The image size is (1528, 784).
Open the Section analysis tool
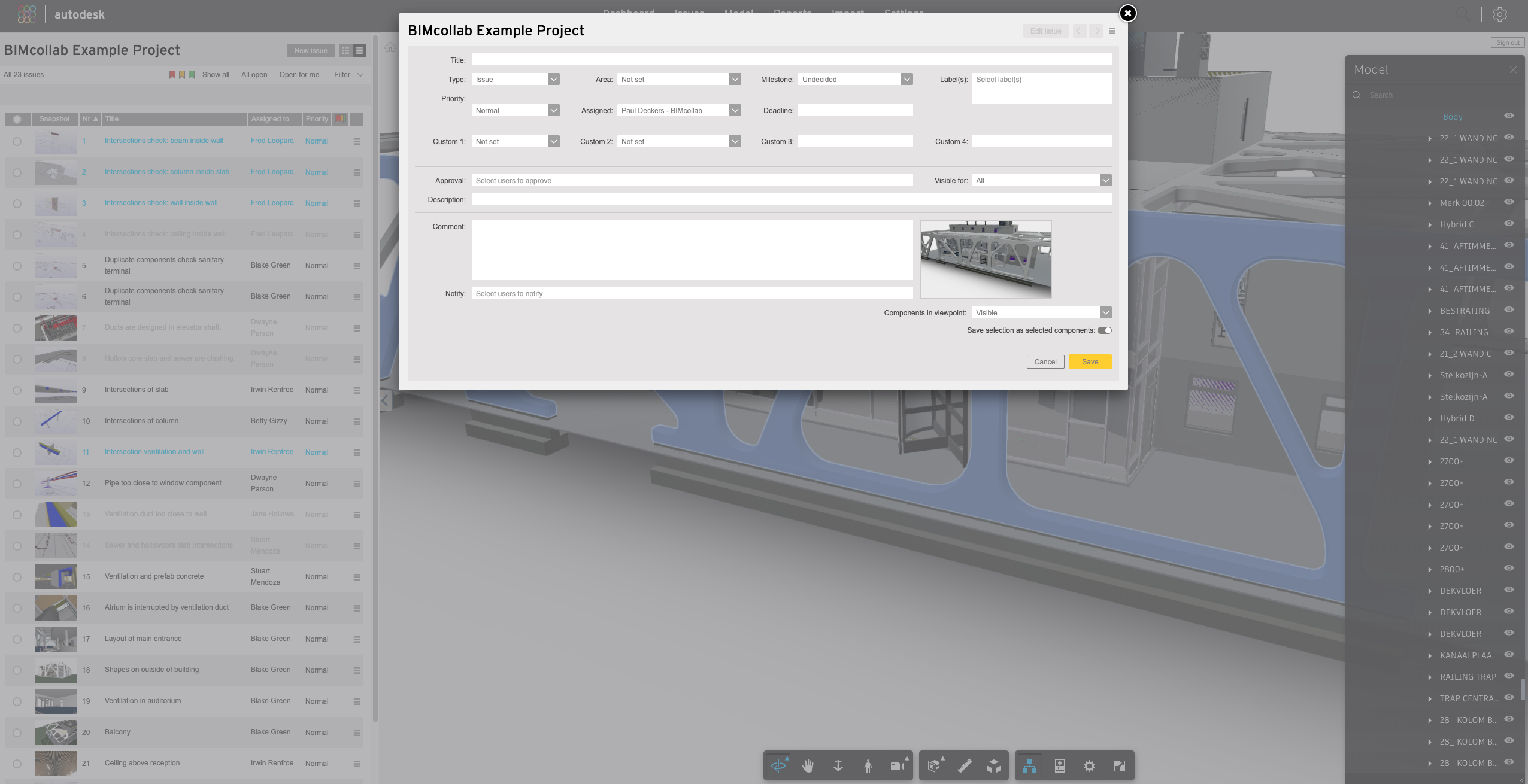(934, 765)
